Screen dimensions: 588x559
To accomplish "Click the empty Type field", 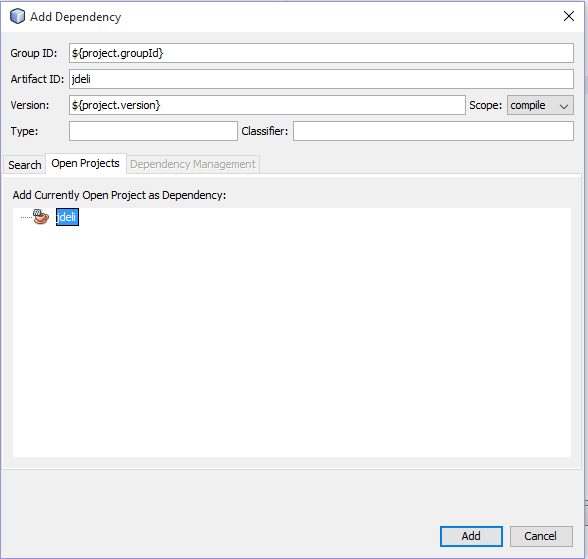I will (153, 131).
